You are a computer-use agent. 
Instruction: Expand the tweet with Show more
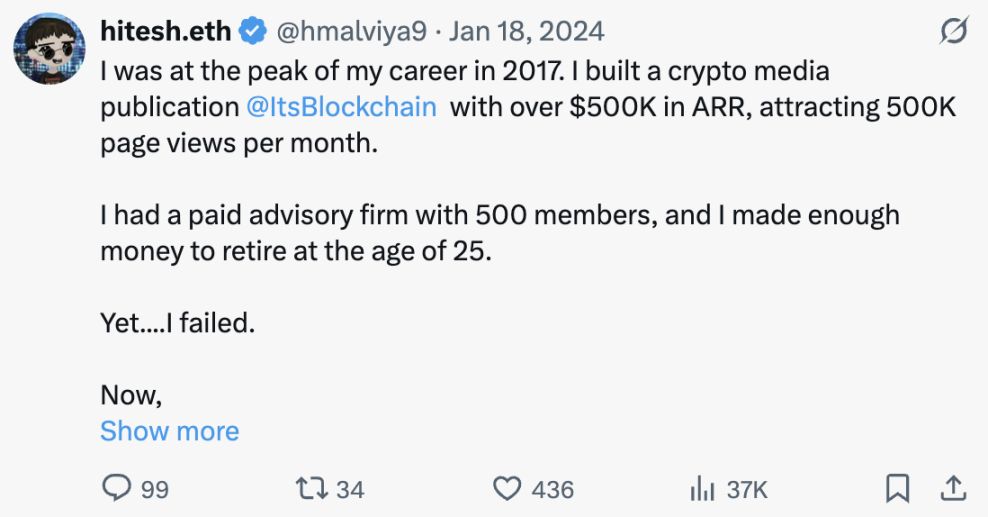(x=170, y=431)
